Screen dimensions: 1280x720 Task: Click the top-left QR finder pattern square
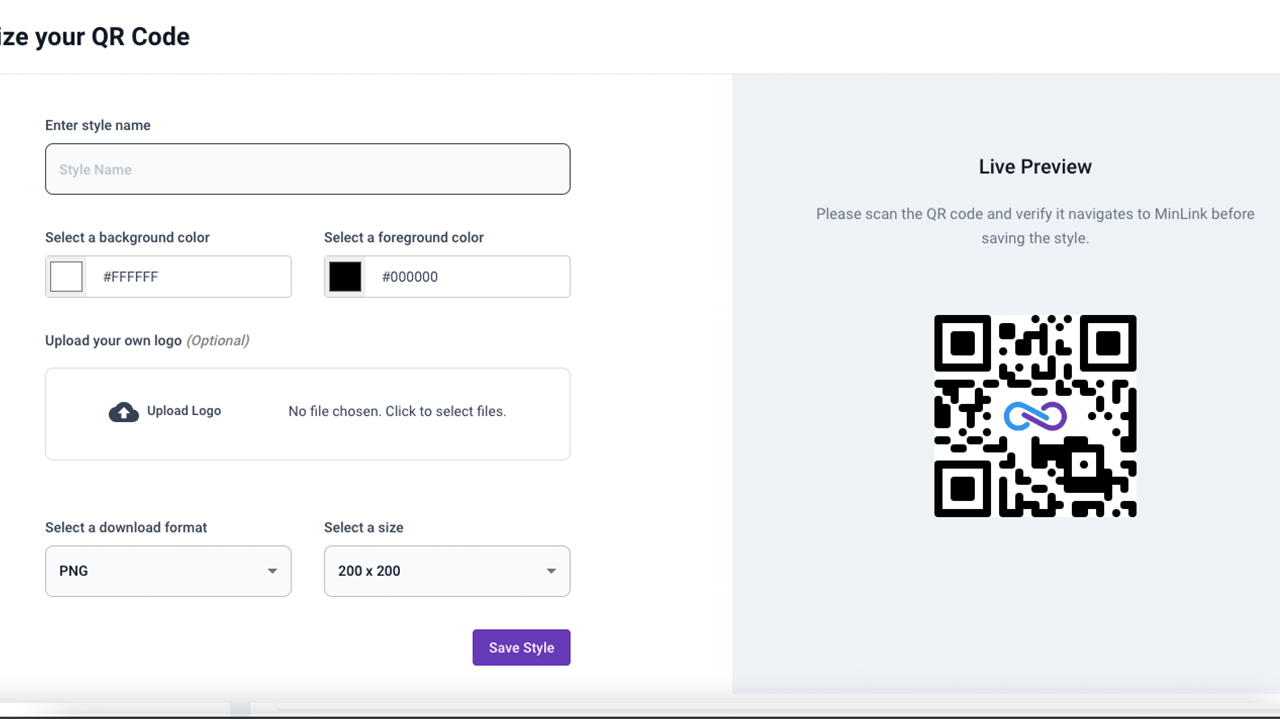point(962,343)
